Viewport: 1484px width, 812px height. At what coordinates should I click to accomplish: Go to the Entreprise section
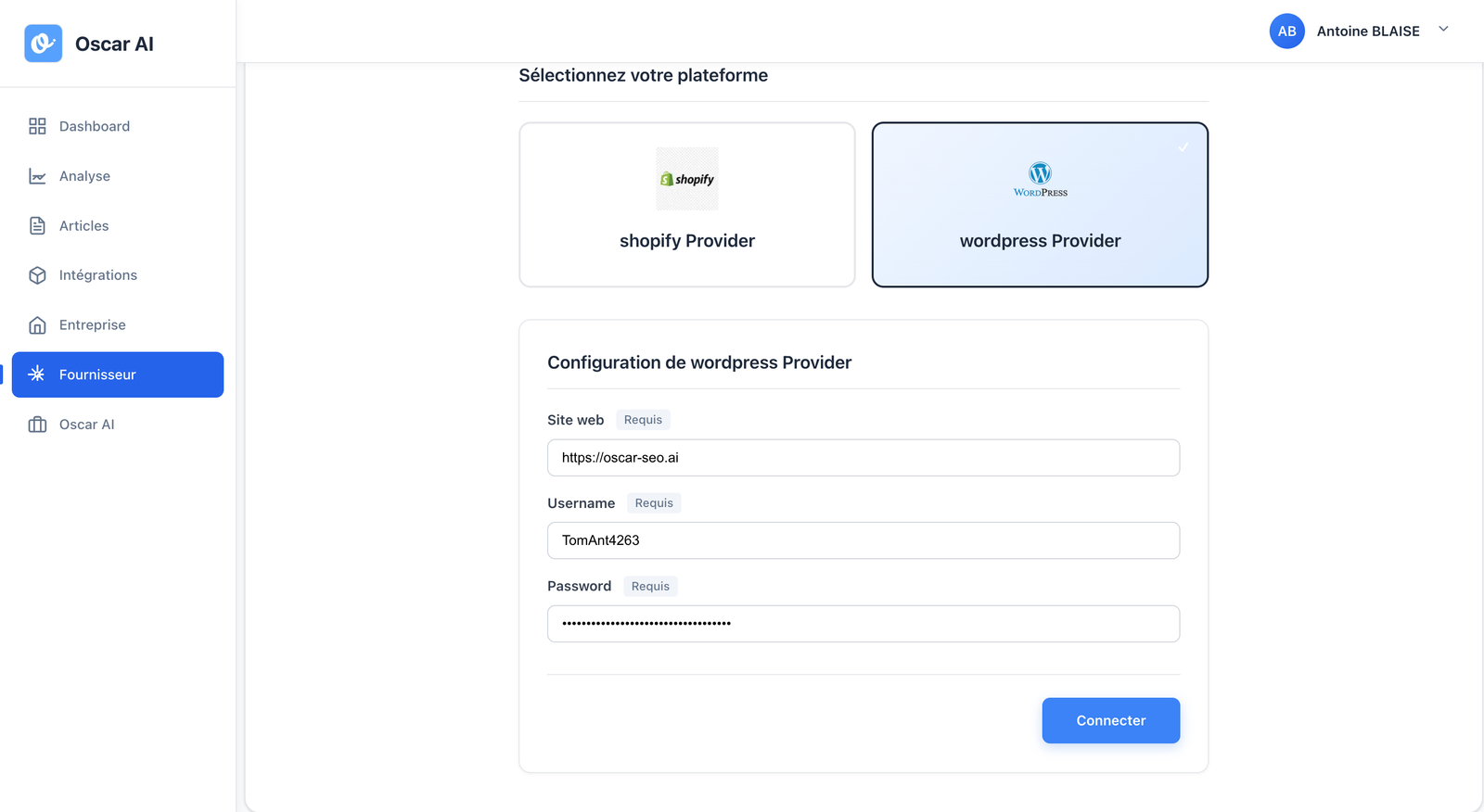click(x=93, y=325)
